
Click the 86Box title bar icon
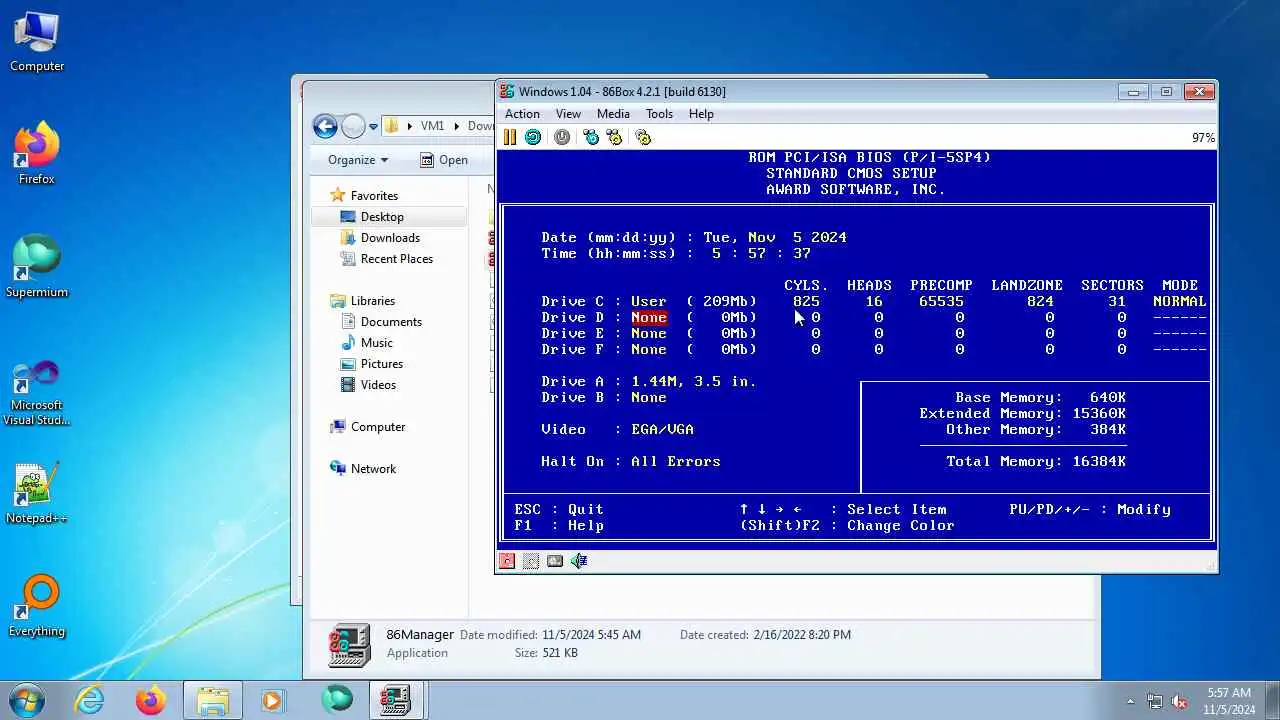point(507,92)
